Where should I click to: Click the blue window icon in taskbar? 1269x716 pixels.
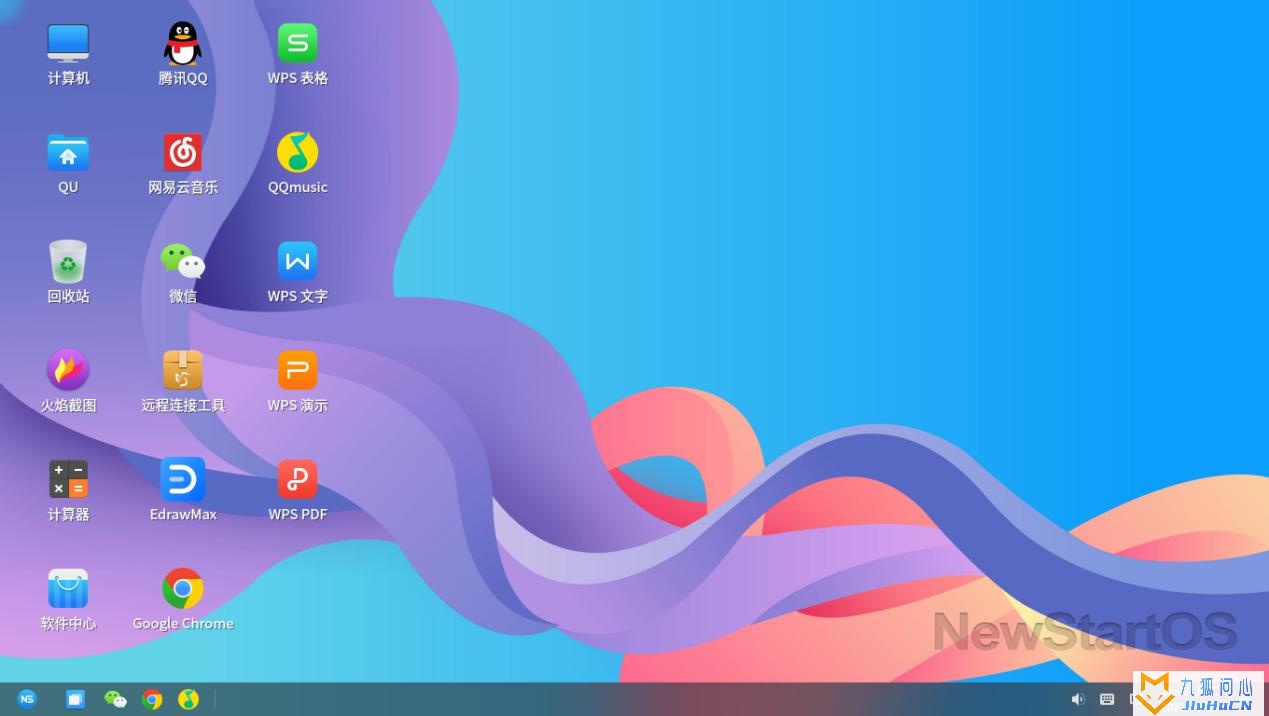[x=75, y=699]
